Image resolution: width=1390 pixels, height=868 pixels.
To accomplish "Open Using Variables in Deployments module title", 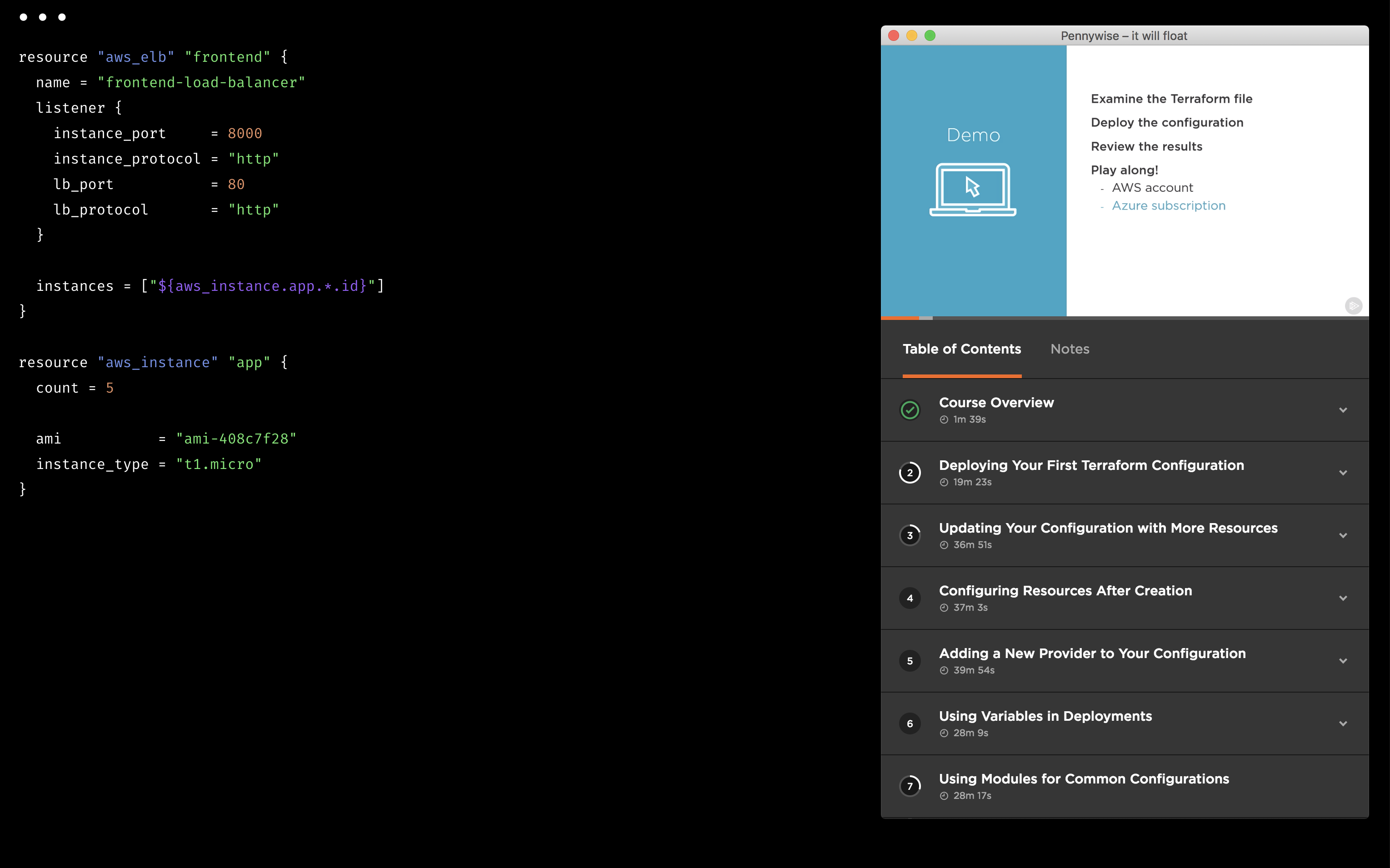I will click(x=1045, y=716).
